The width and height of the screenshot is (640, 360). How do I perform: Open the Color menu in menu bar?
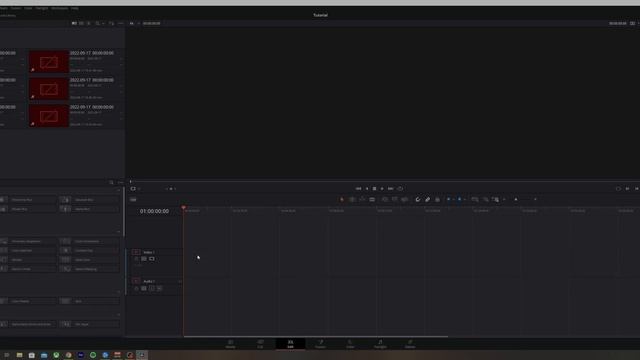pyautogui.click(x=28, y=8)
